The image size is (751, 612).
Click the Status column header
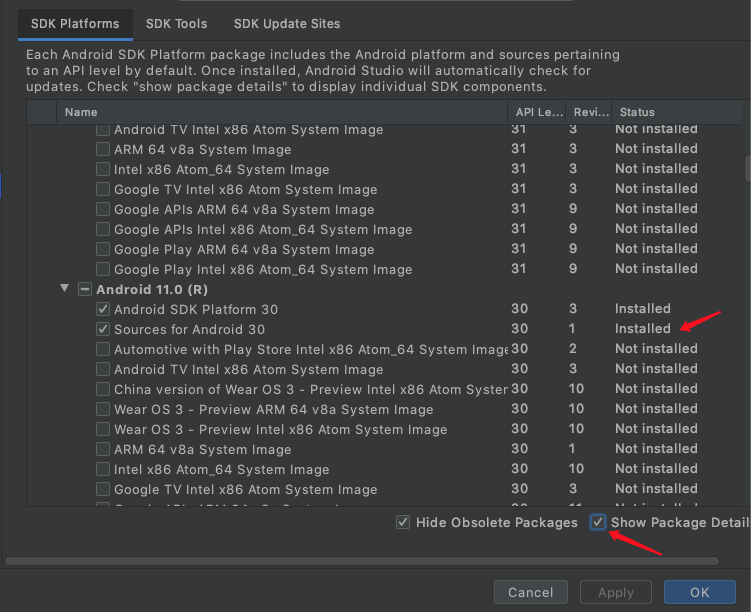coord(678,112)
